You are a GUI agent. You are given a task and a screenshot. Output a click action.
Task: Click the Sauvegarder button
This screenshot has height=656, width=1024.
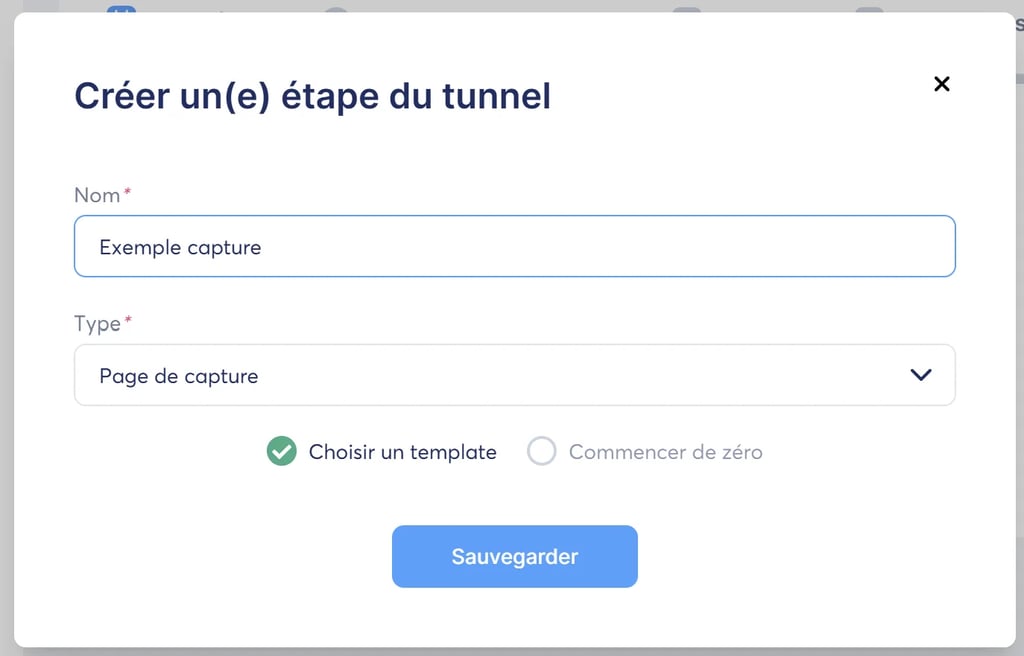pos(515,557)
